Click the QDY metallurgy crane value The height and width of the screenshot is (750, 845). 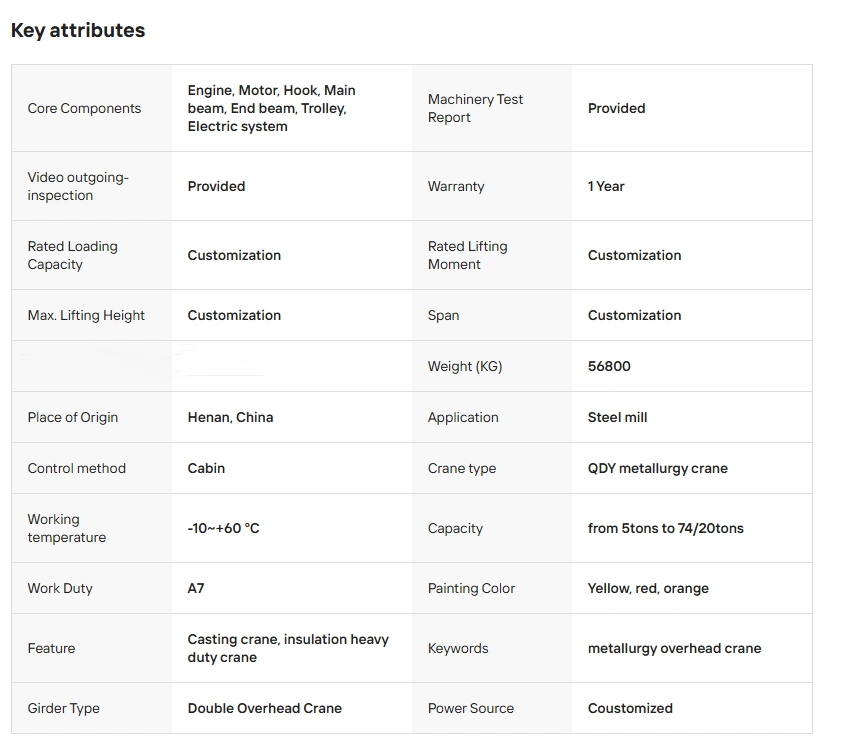pos(657,468)
